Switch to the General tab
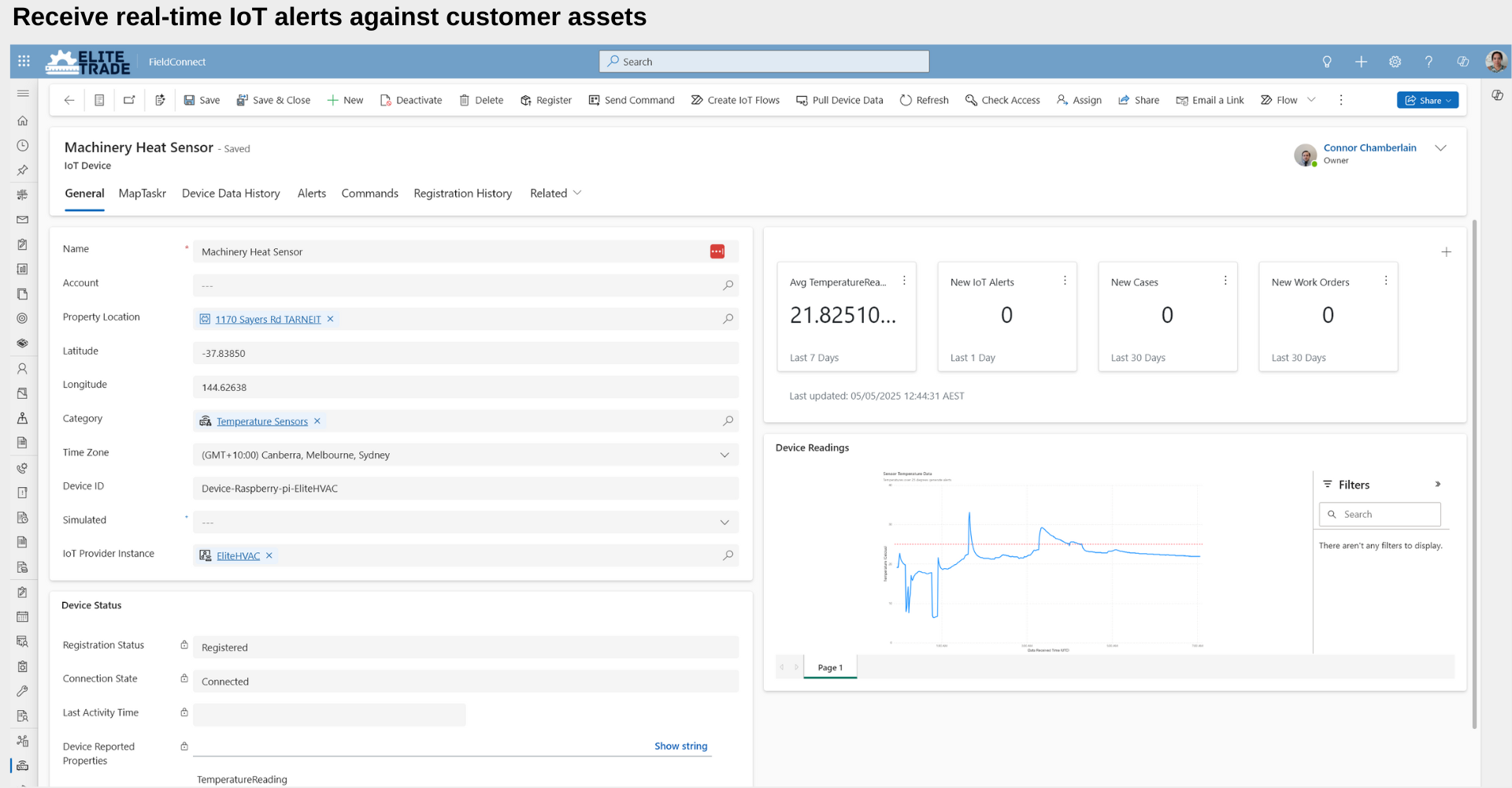The image size is (1512, 788). click(84, 193)
